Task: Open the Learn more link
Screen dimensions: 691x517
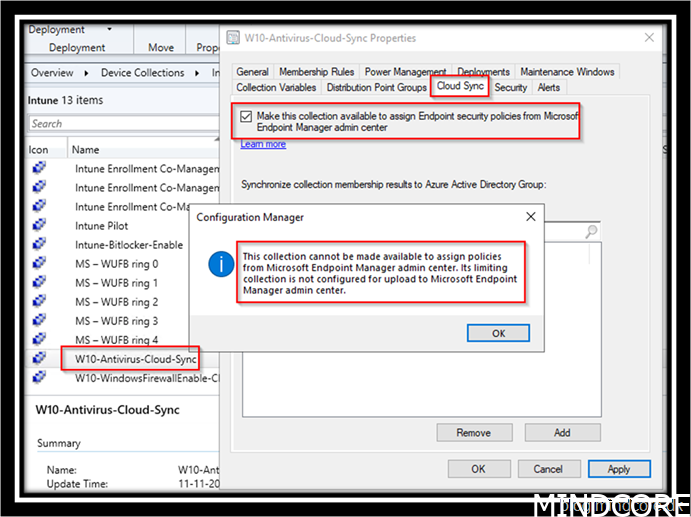Action: (263, 145)
